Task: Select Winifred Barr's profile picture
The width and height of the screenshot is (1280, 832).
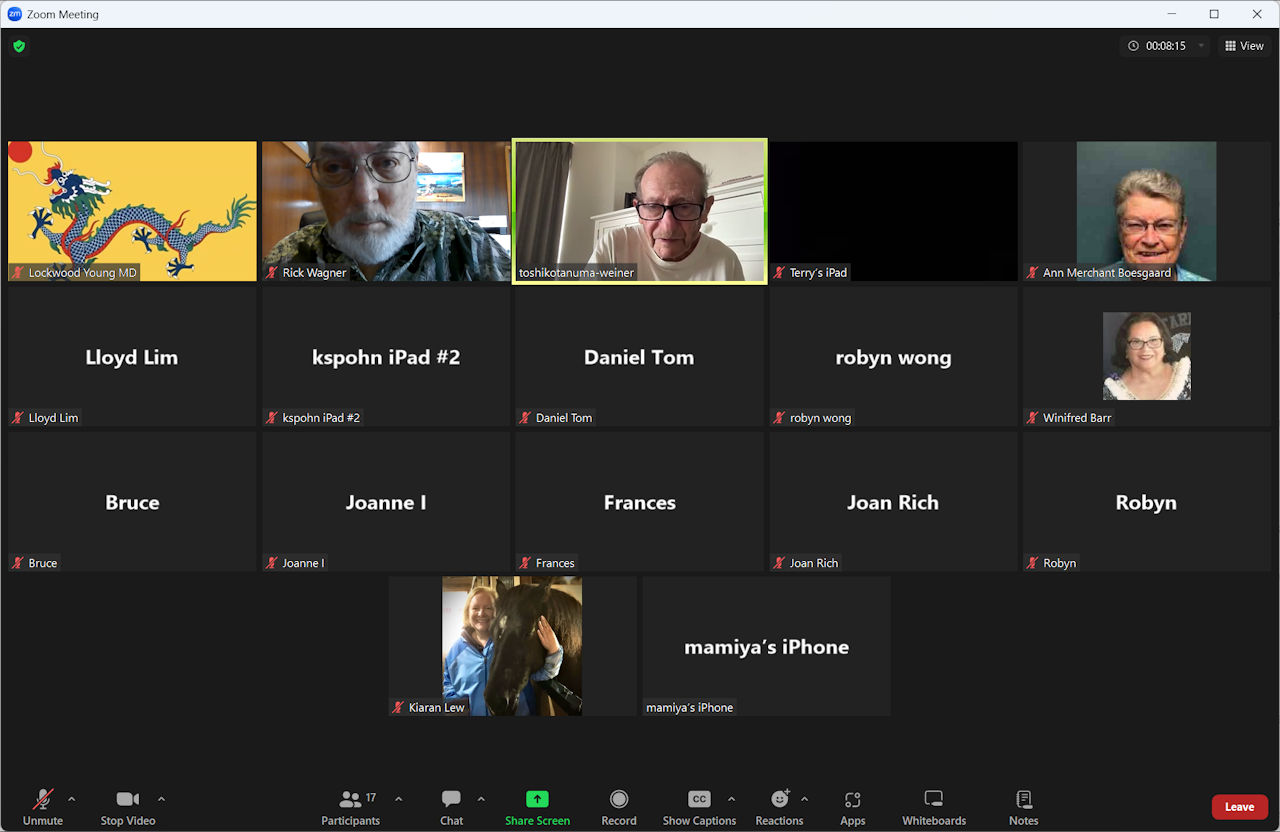Action: point(1146,356)
